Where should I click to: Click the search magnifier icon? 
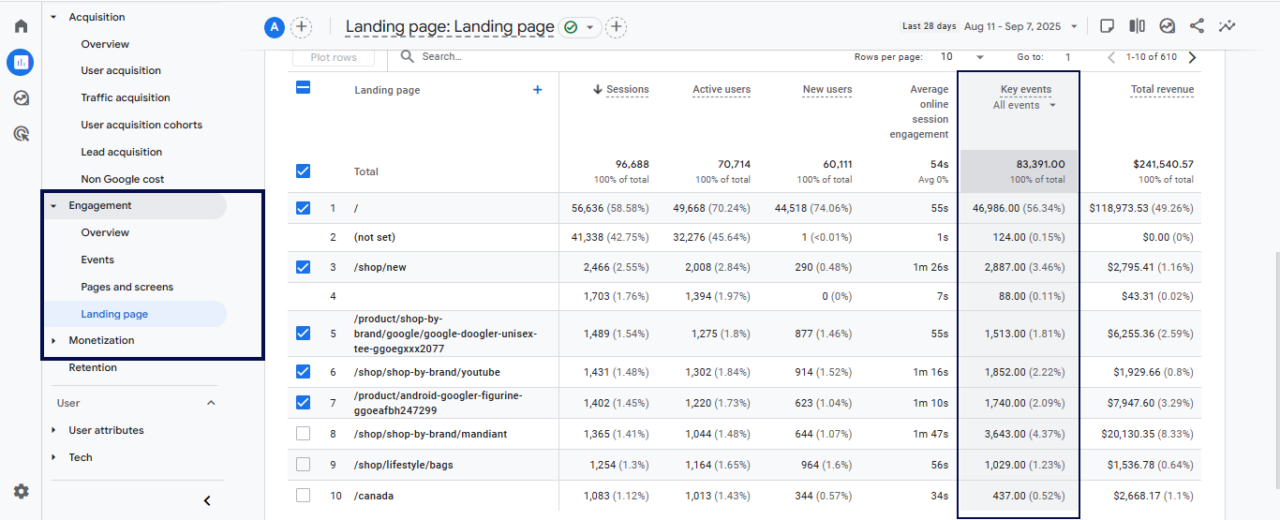(x=408, y=57)
